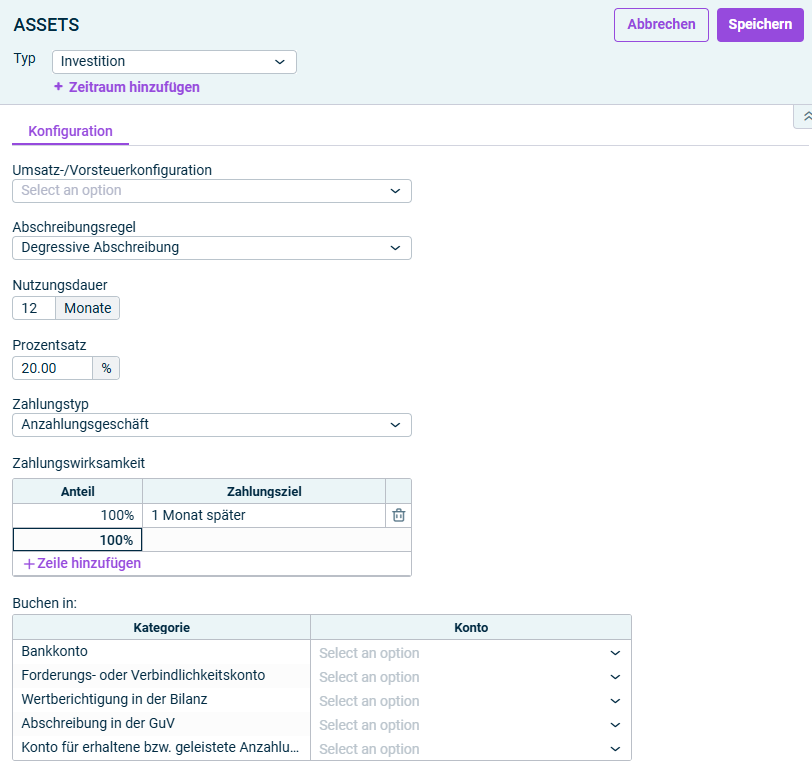Delete the '1 Monat später' payment row
Screen dimensions: 812x766
pos(398,515)
